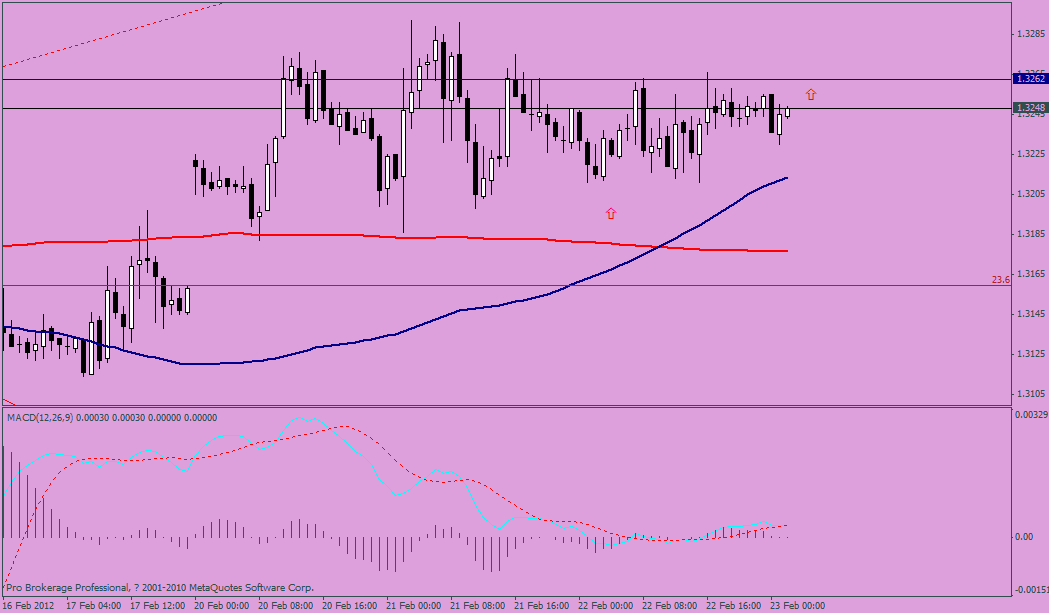Click the 16 Feb 2012 date label
The image size is (1049, 613).
pyautogui.click(x=29, y=606)
